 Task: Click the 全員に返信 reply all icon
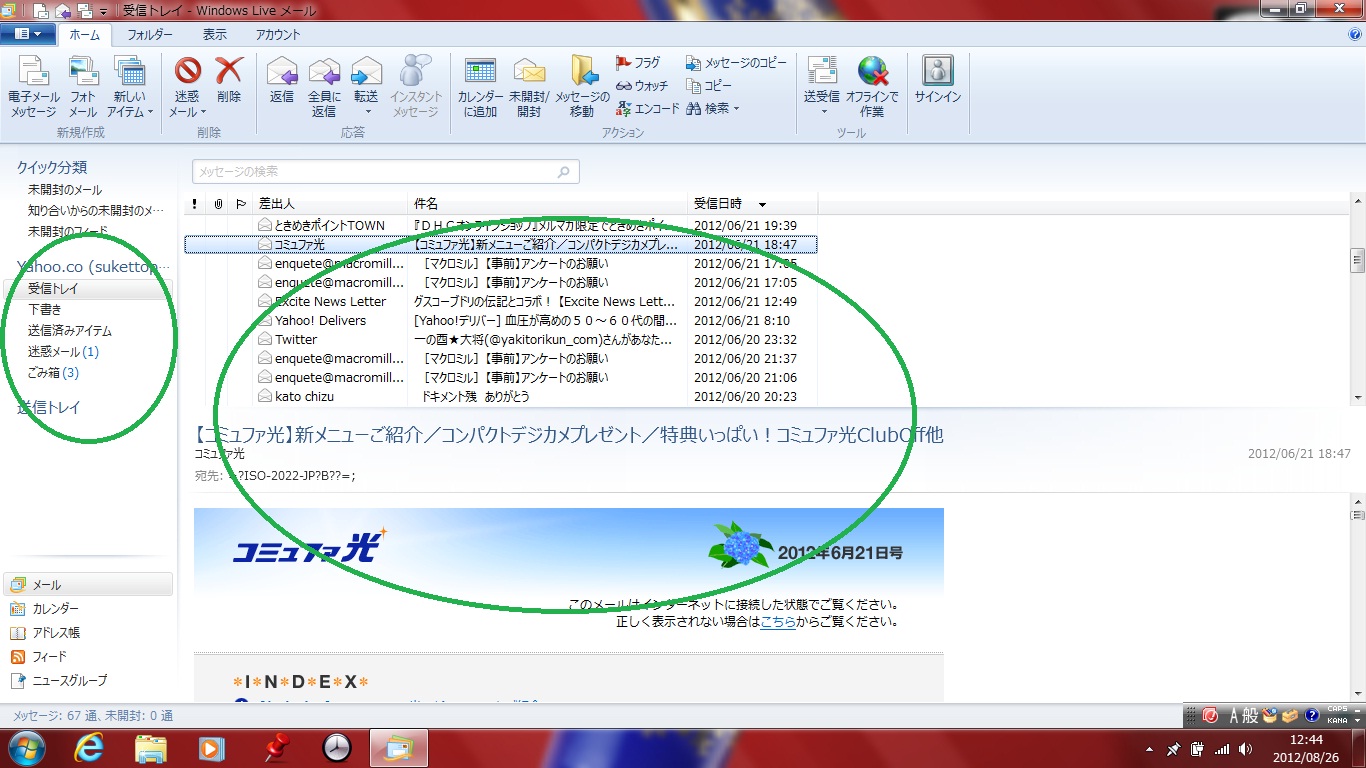click(324, 72)
